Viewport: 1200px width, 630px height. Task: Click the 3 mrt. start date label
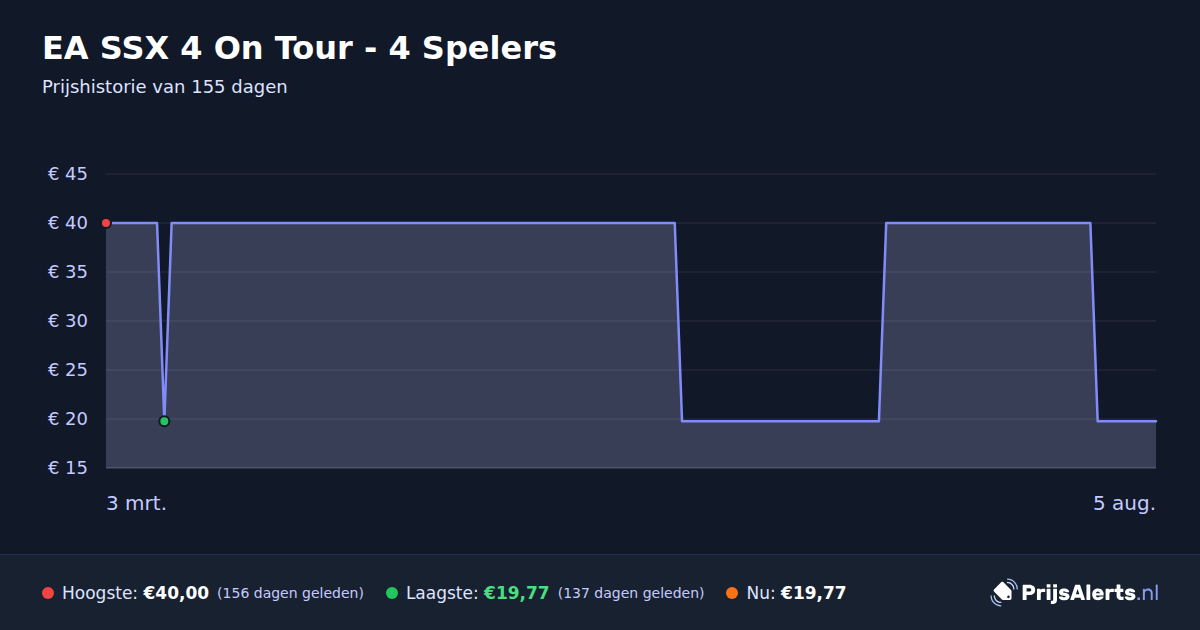tap(137, 504)
